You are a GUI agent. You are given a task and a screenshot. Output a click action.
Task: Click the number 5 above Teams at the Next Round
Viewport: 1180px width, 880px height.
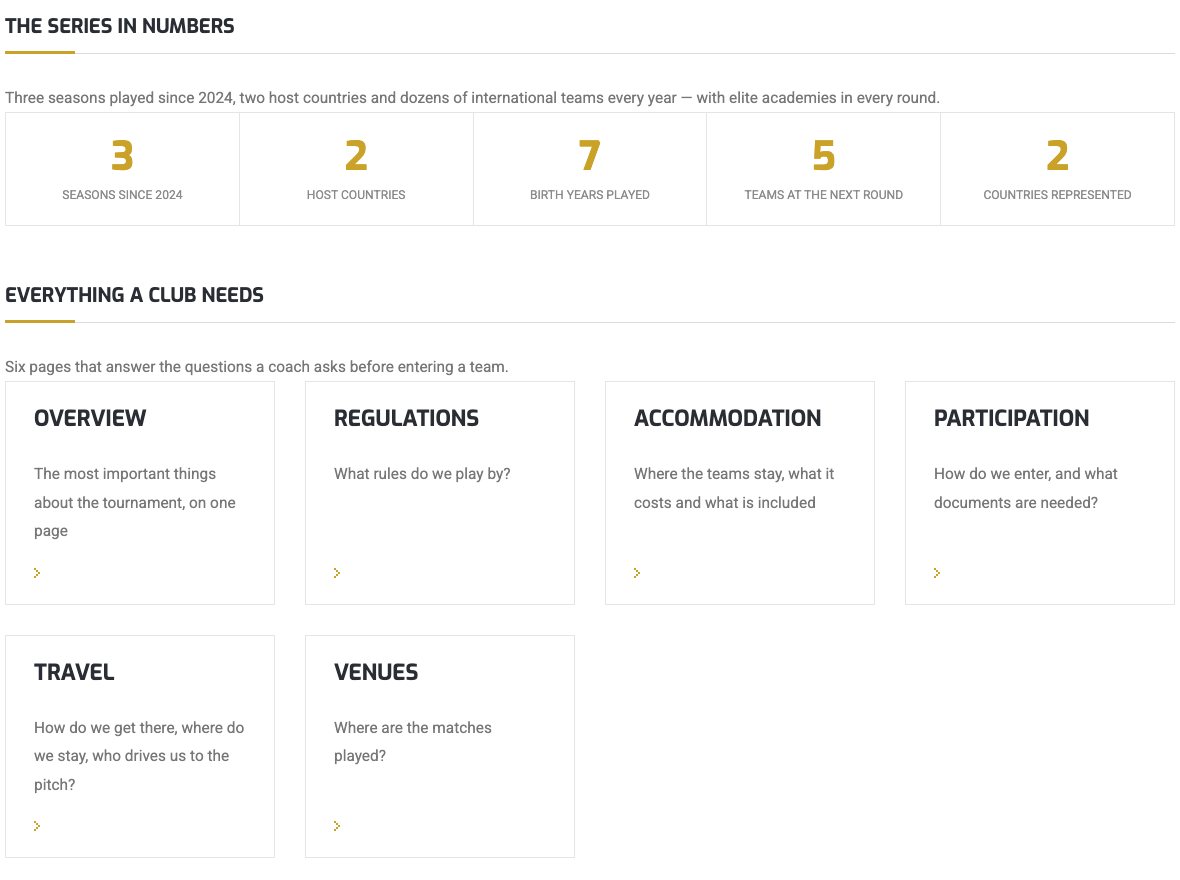824,156
